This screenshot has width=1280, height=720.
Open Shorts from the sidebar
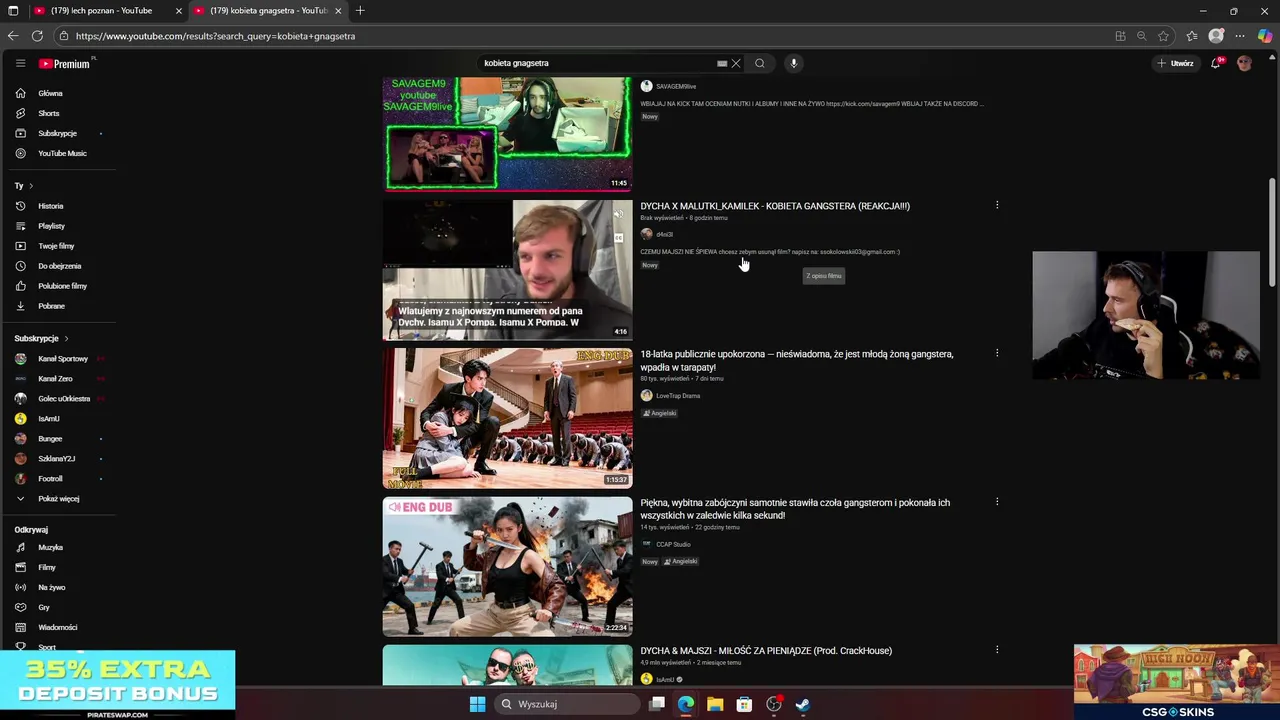48,113
